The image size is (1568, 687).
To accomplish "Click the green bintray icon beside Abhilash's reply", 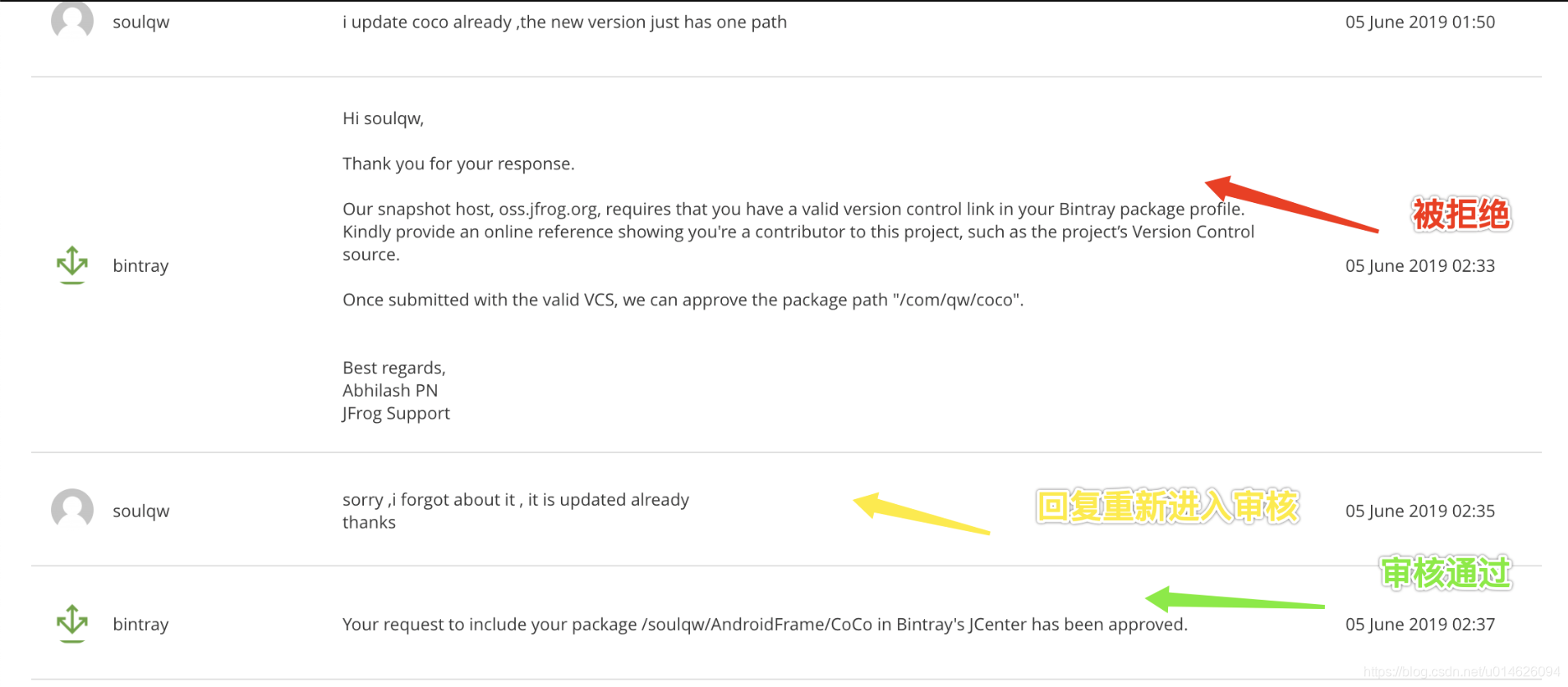I will point(72,265).
